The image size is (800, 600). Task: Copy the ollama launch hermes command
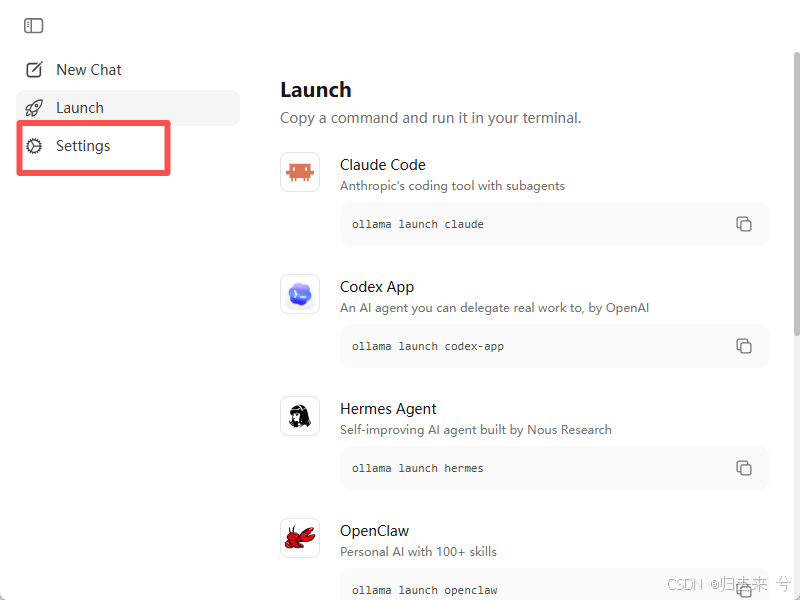coord(744,468)
